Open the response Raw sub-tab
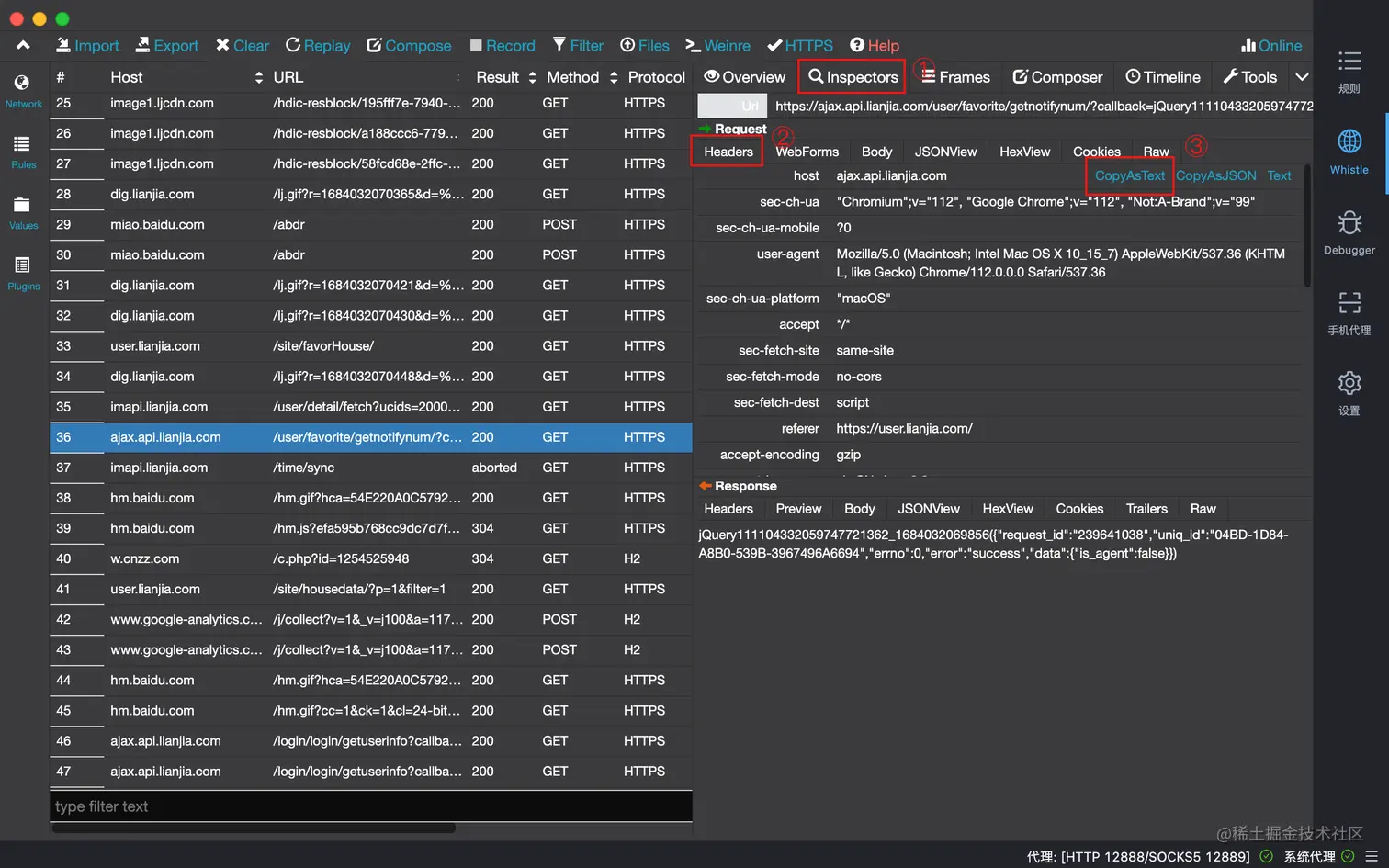1389x868 pixels. (x=1203, y=509)
